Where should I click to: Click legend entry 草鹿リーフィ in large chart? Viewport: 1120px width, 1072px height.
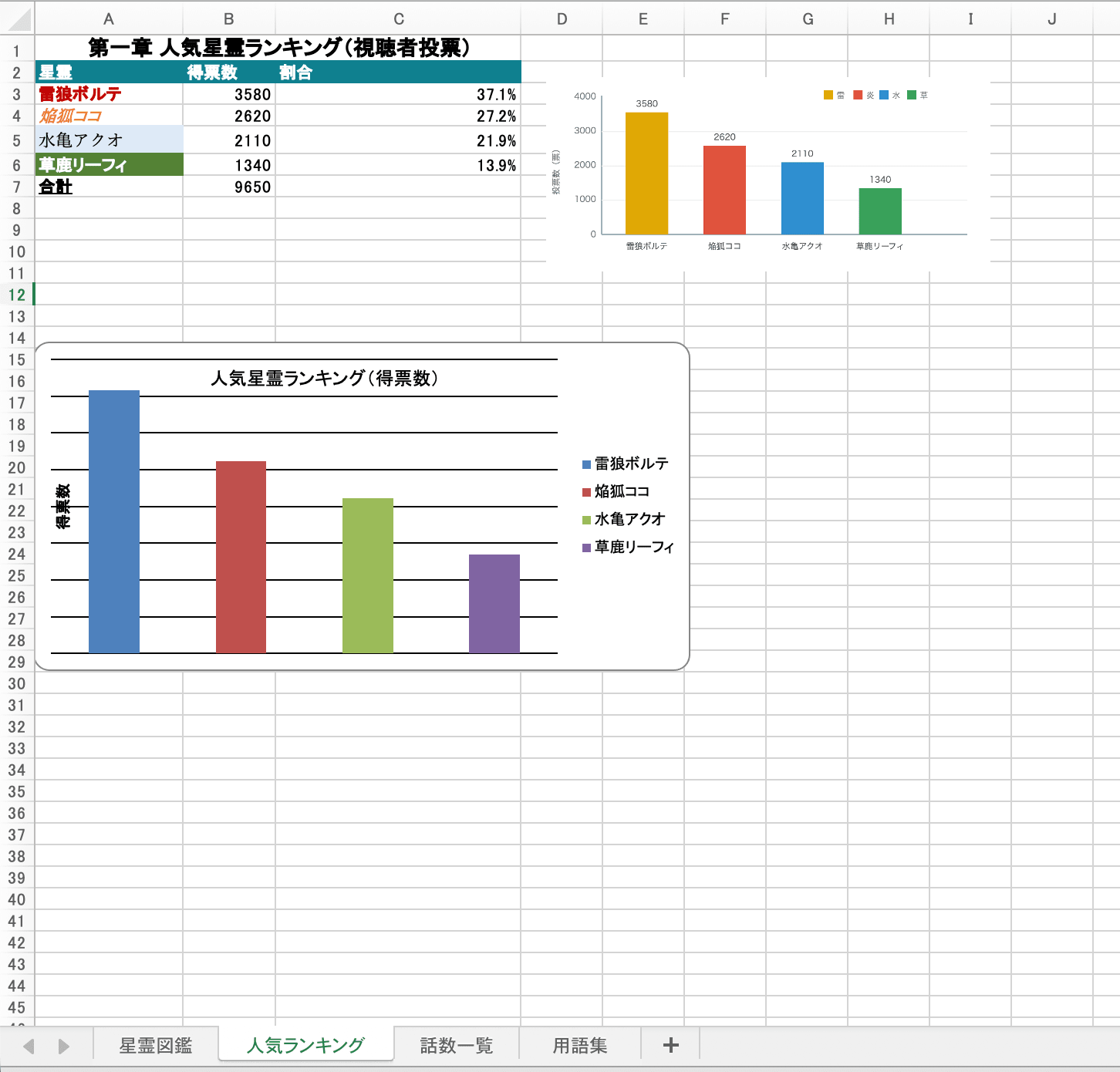point(629,547)
